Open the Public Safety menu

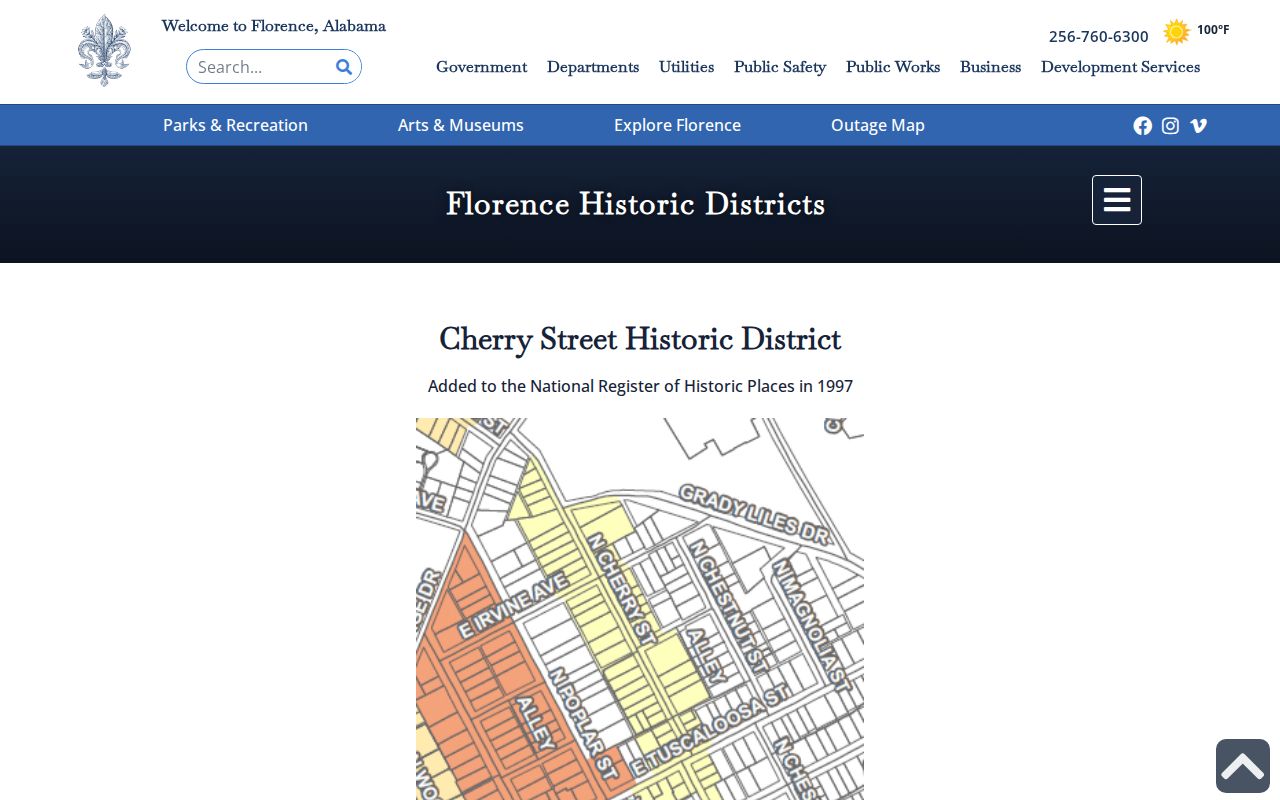(x=780, y=67)
